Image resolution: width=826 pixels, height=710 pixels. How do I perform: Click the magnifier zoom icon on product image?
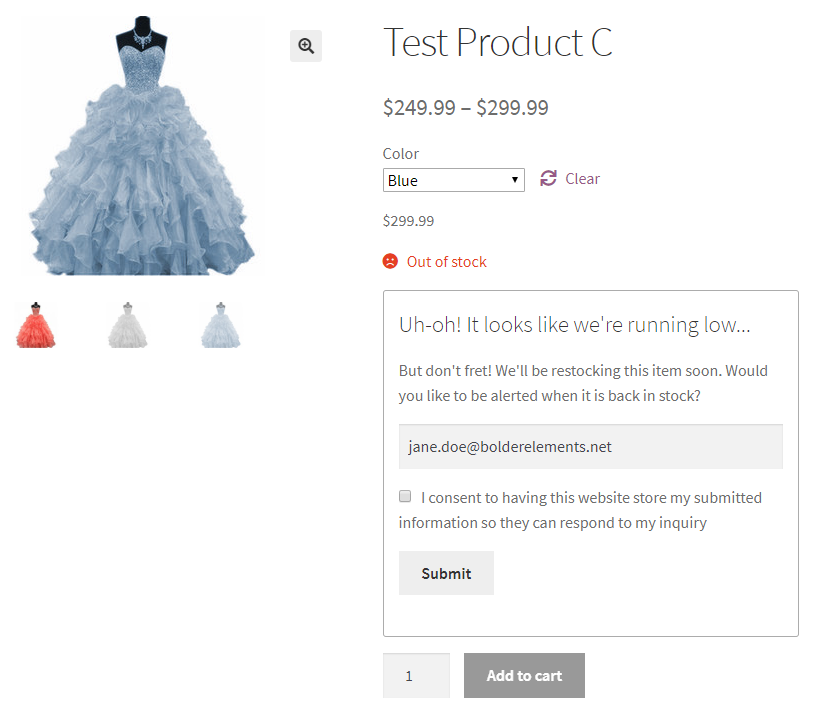point(306,46)
